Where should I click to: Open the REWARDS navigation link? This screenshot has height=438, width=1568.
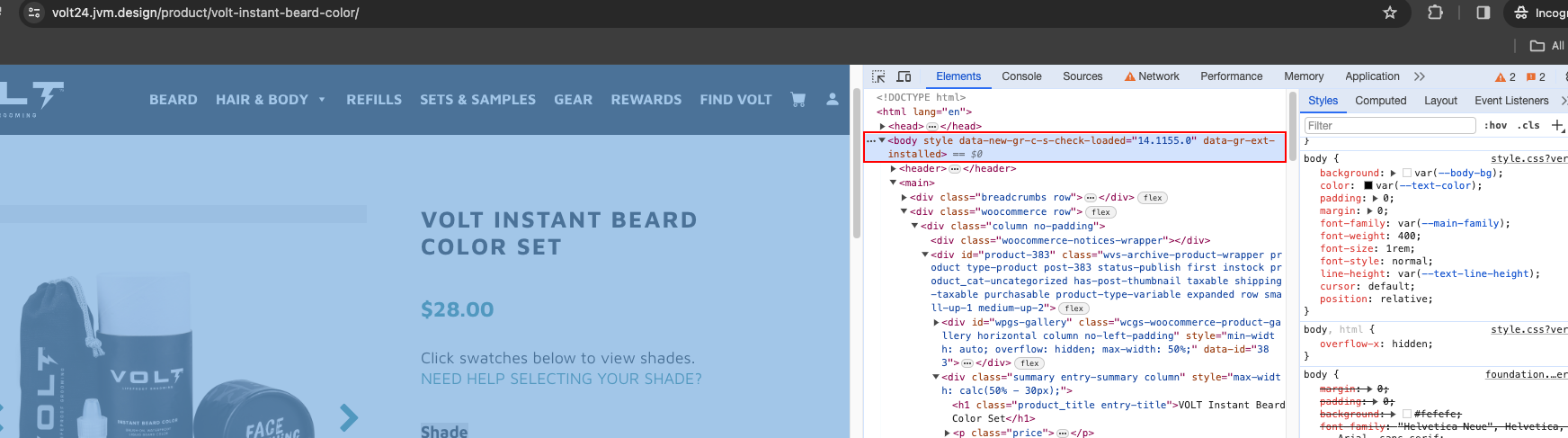click(x=646, y=100)
